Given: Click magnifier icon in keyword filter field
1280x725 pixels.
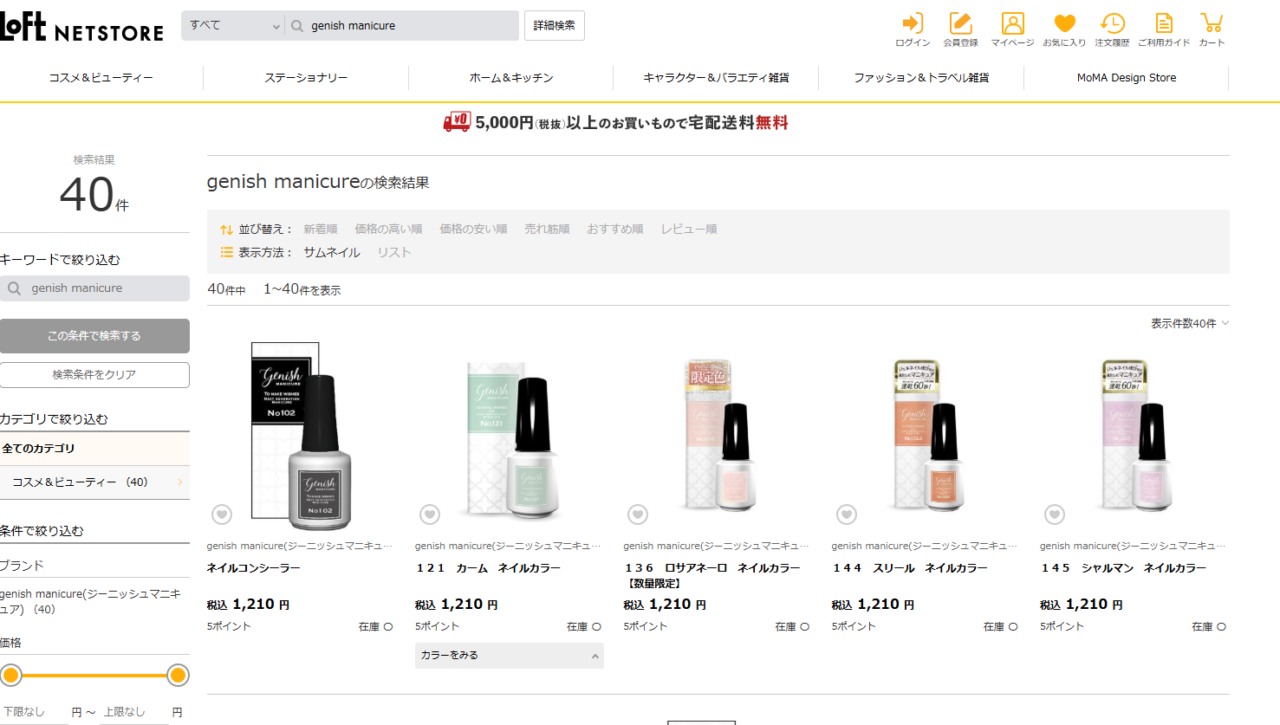Looking at the screenshot, I should [x=15, y=288].
